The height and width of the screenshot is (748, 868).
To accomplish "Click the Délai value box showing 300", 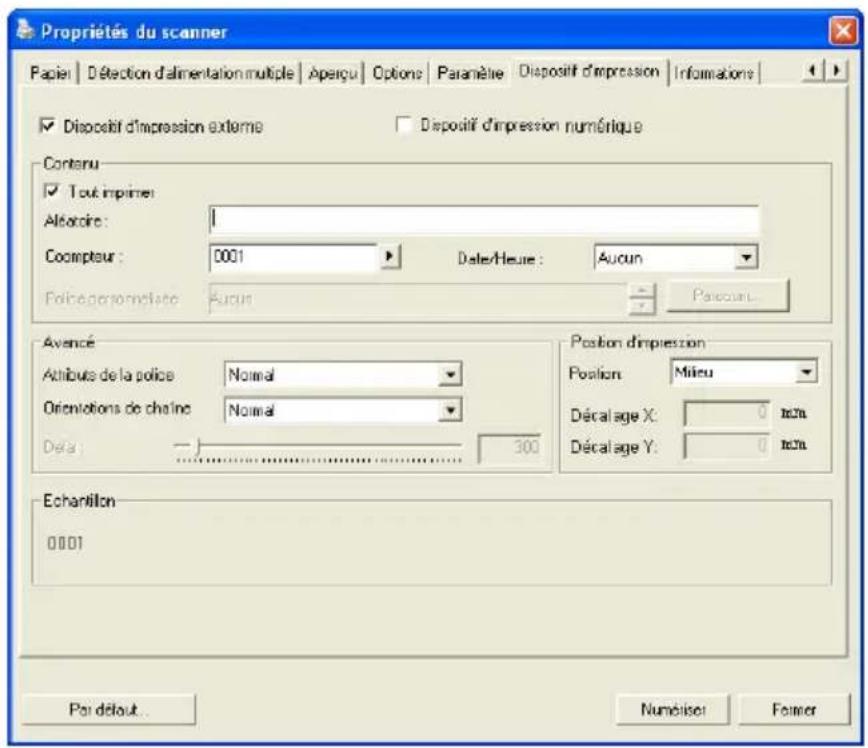I will coord(509,447).
